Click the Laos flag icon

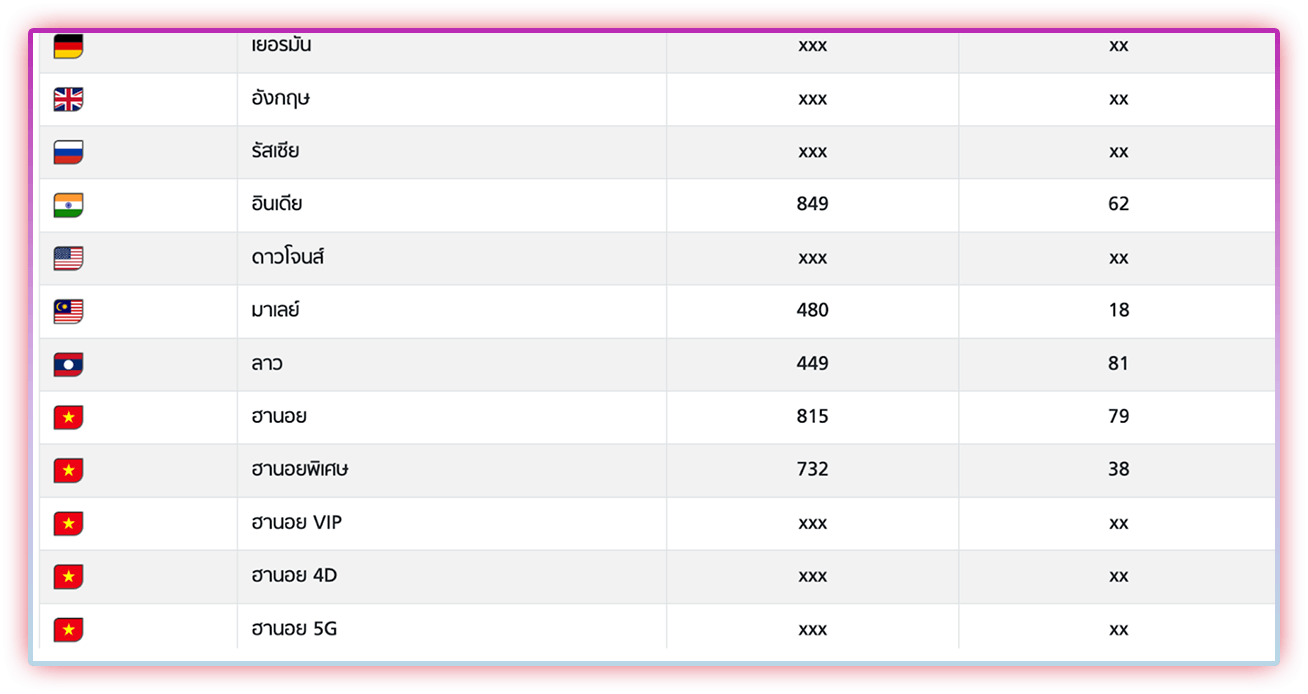pyautogui.click(x=68, y=364)
